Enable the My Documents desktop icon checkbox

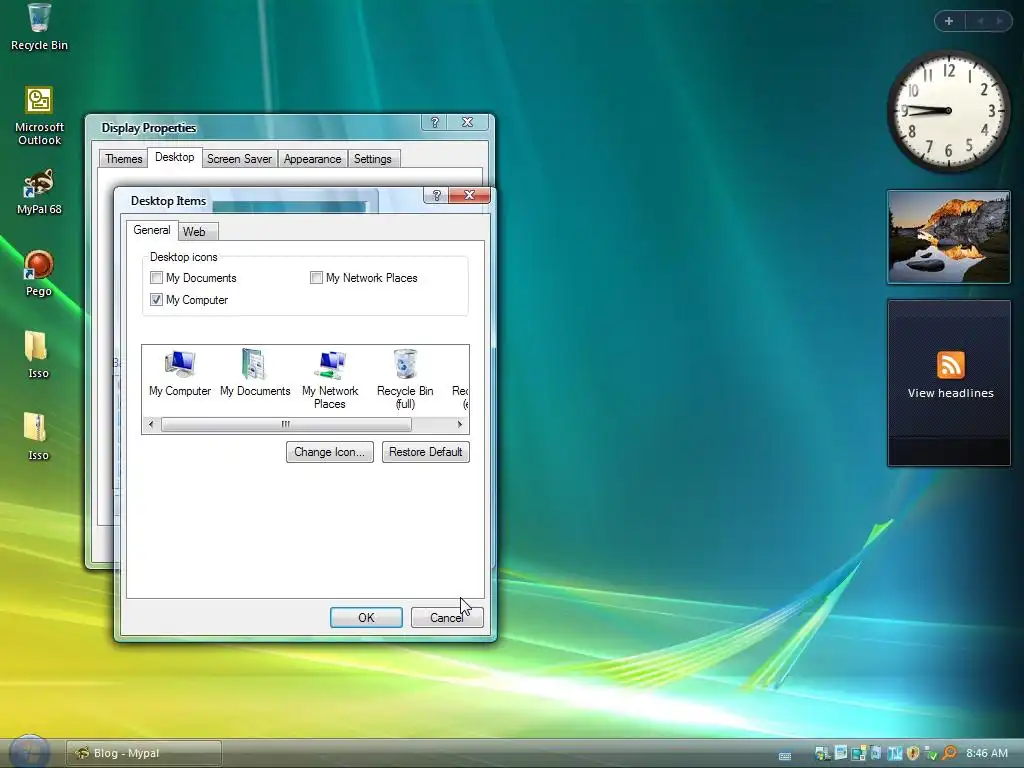pos(156,278)
